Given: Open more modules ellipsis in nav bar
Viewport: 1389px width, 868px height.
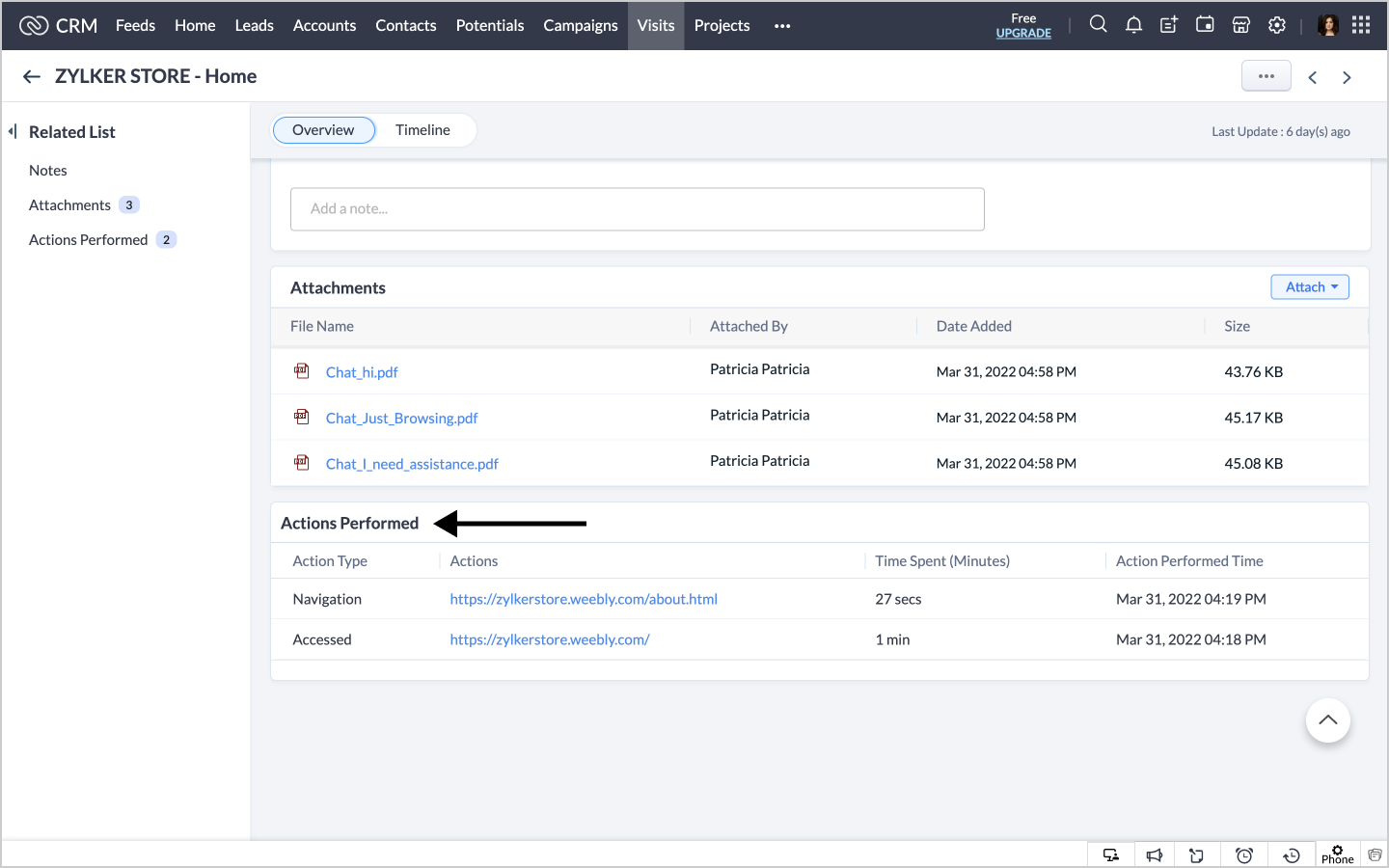Looking at the screenshot, I should [782, 26].
